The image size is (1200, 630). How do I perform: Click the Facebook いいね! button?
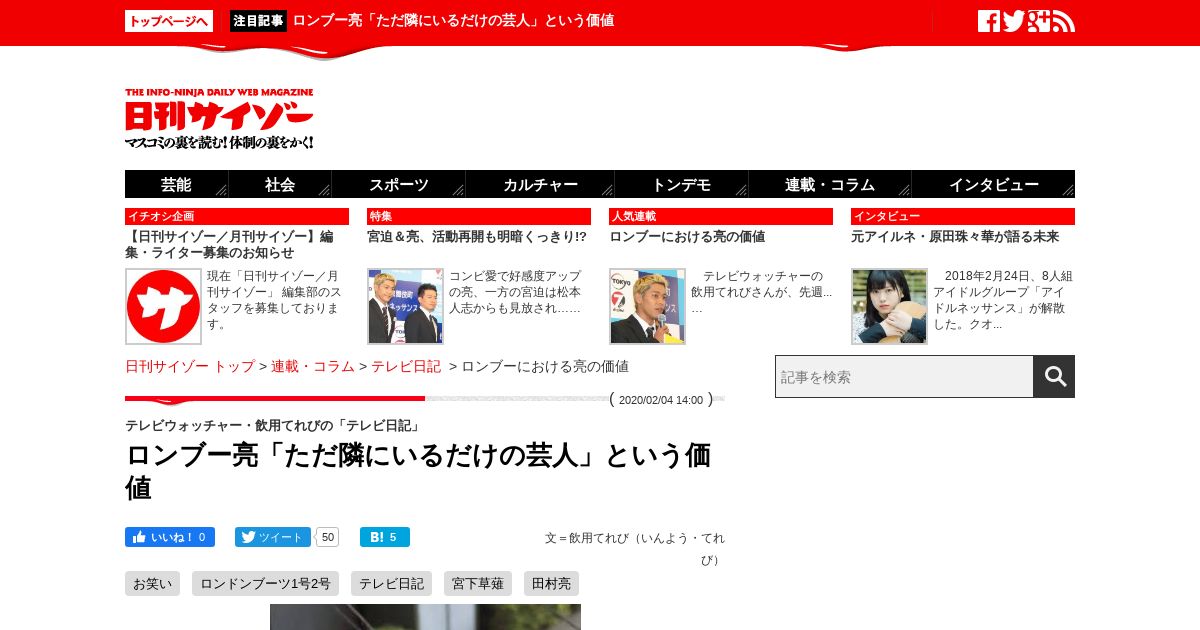point(170,537)
